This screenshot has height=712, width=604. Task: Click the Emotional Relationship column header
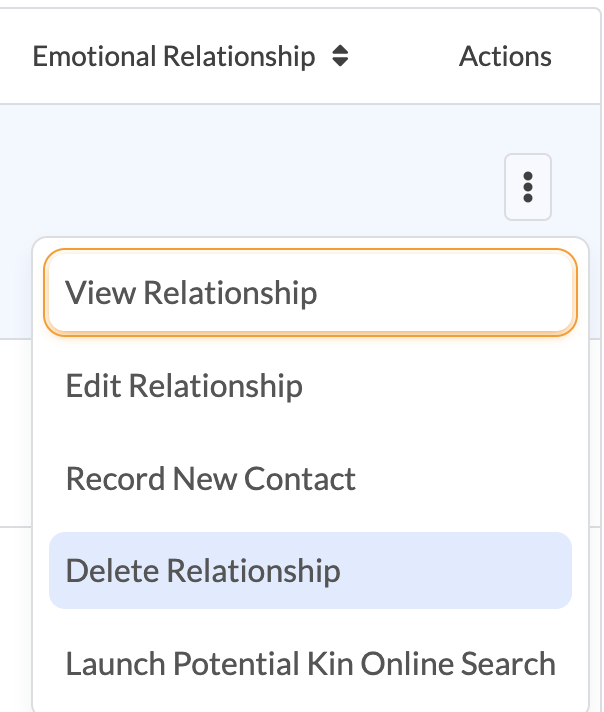click(174, 56)
